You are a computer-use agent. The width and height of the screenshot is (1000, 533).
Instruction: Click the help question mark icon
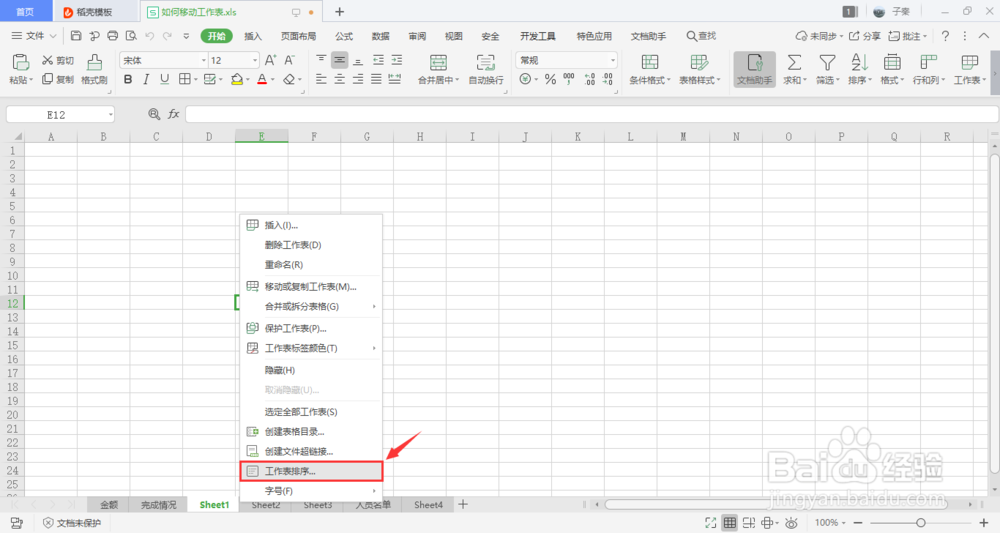click(945, 36)
